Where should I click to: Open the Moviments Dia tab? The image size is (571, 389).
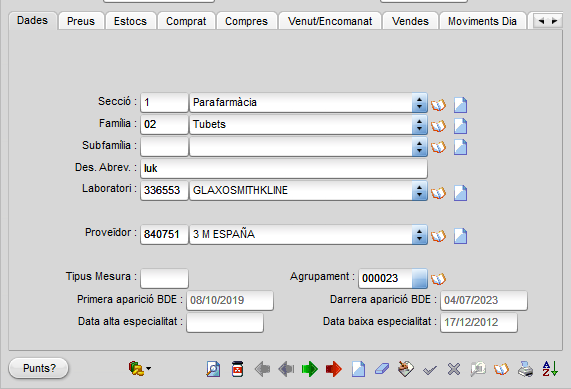(483, 21)
